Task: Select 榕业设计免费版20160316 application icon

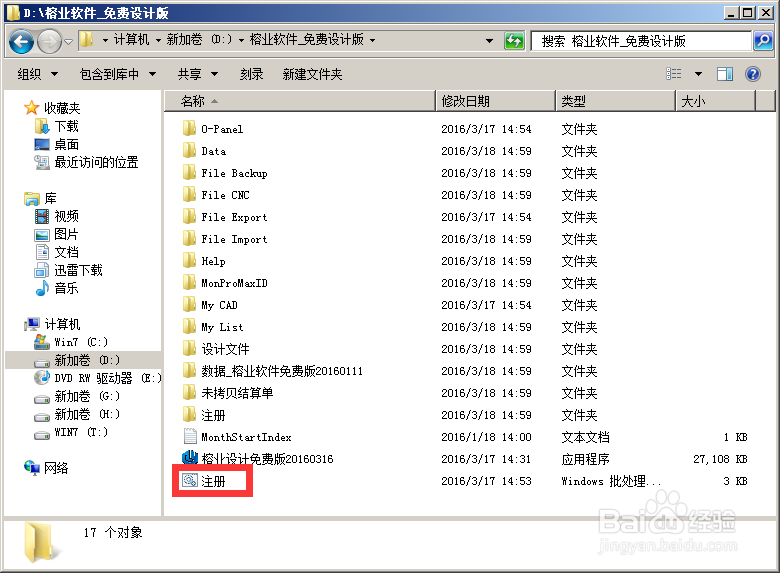Action: point(190,458)
